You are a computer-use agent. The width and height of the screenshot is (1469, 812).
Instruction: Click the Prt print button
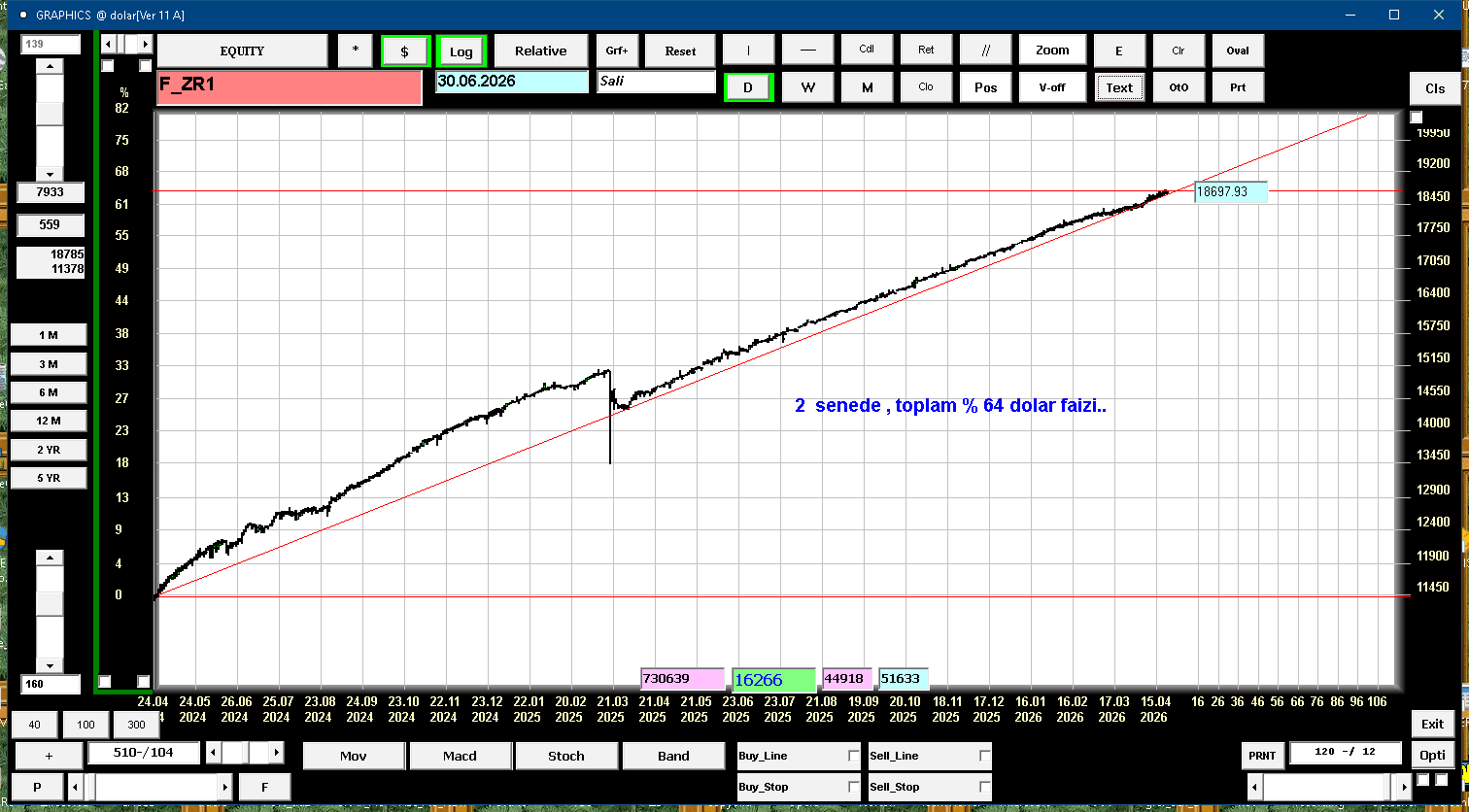[1237, 87]
